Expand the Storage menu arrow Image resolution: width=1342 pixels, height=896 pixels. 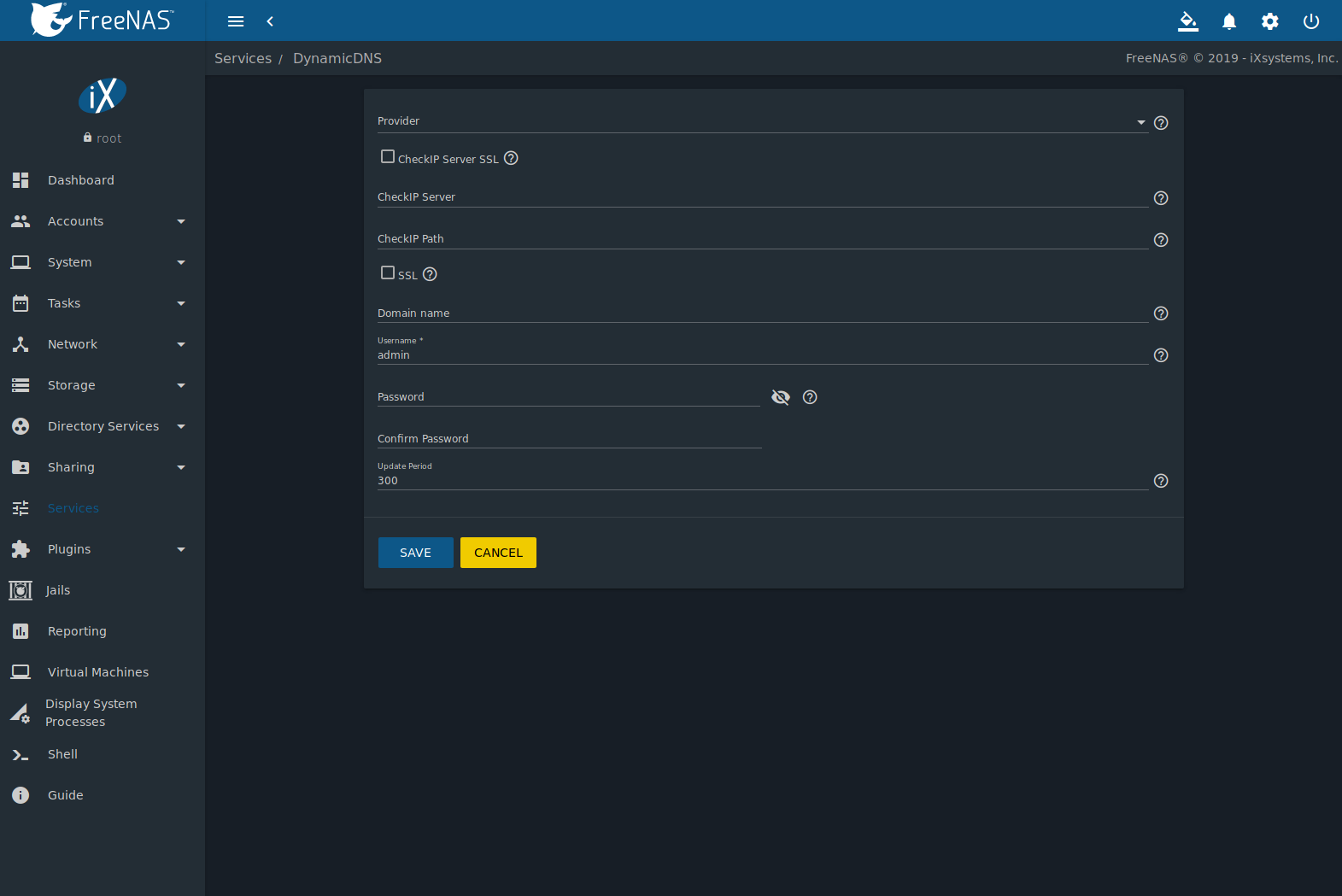(181, 385)
